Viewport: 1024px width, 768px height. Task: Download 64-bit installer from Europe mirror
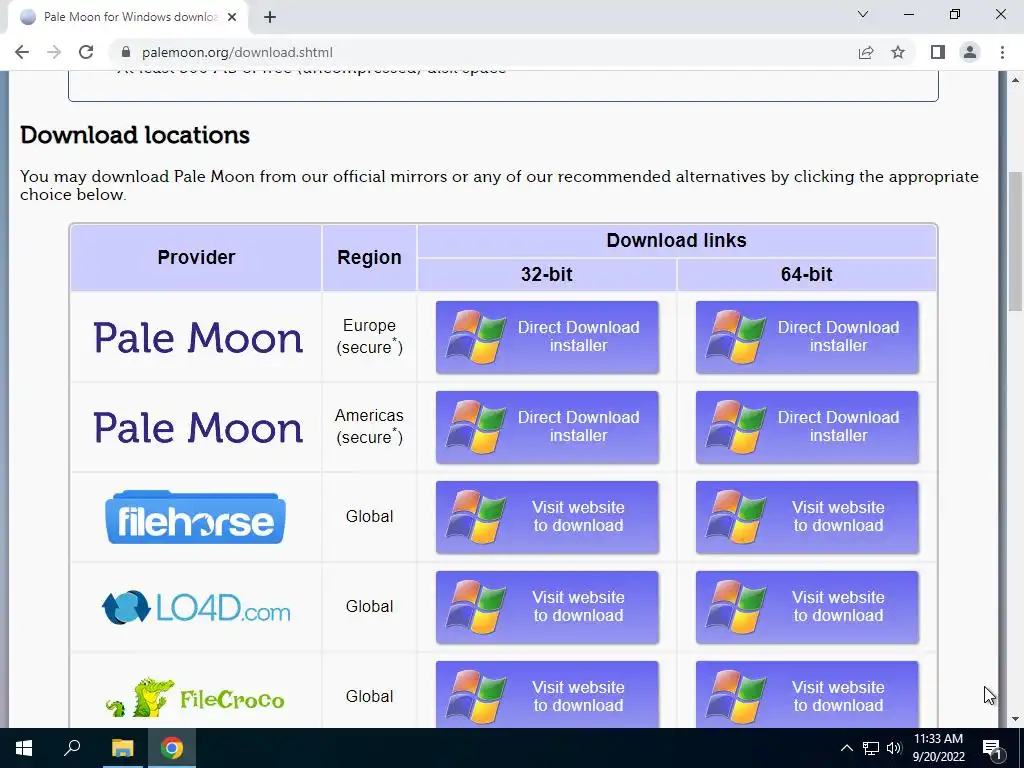[x=807, y=337]
